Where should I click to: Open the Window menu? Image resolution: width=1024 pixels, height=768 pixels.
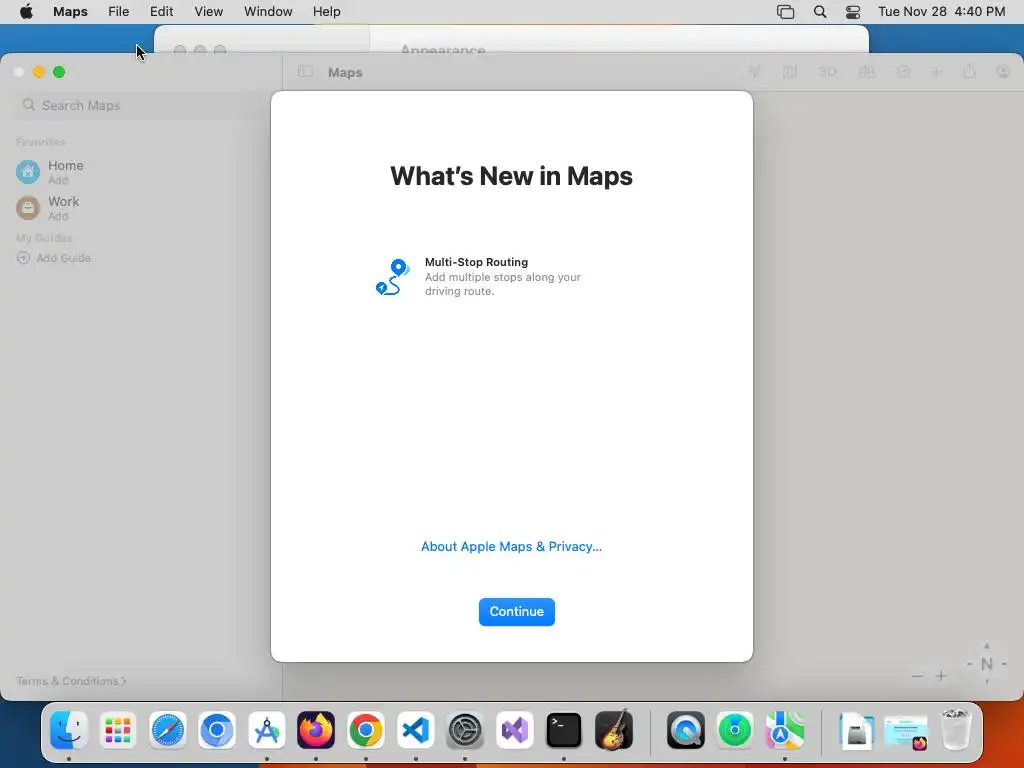pos(268,12)
